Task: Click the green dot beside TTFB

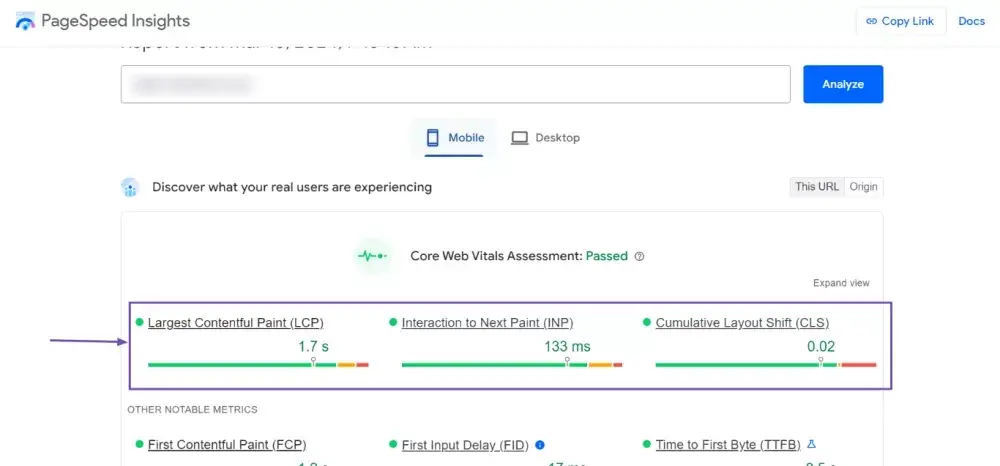Action: [x=647, y=444]
